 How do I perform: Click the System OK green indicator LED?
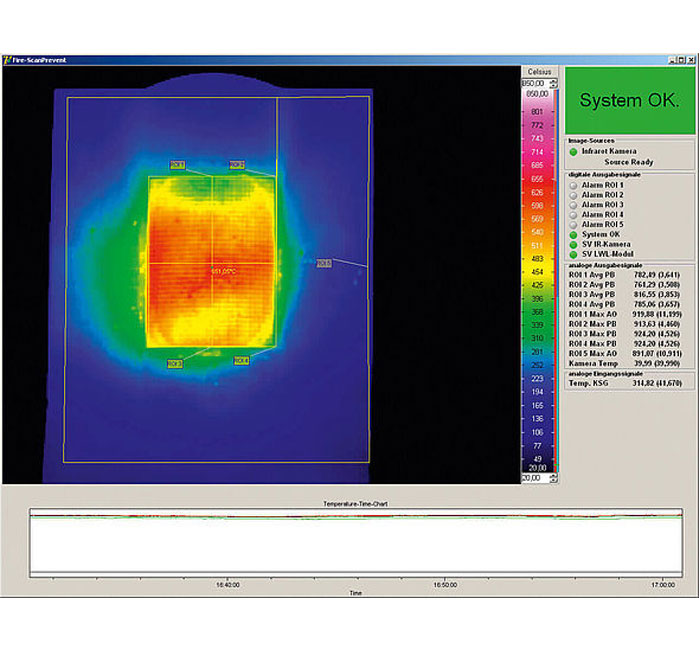tap(572, 234)
